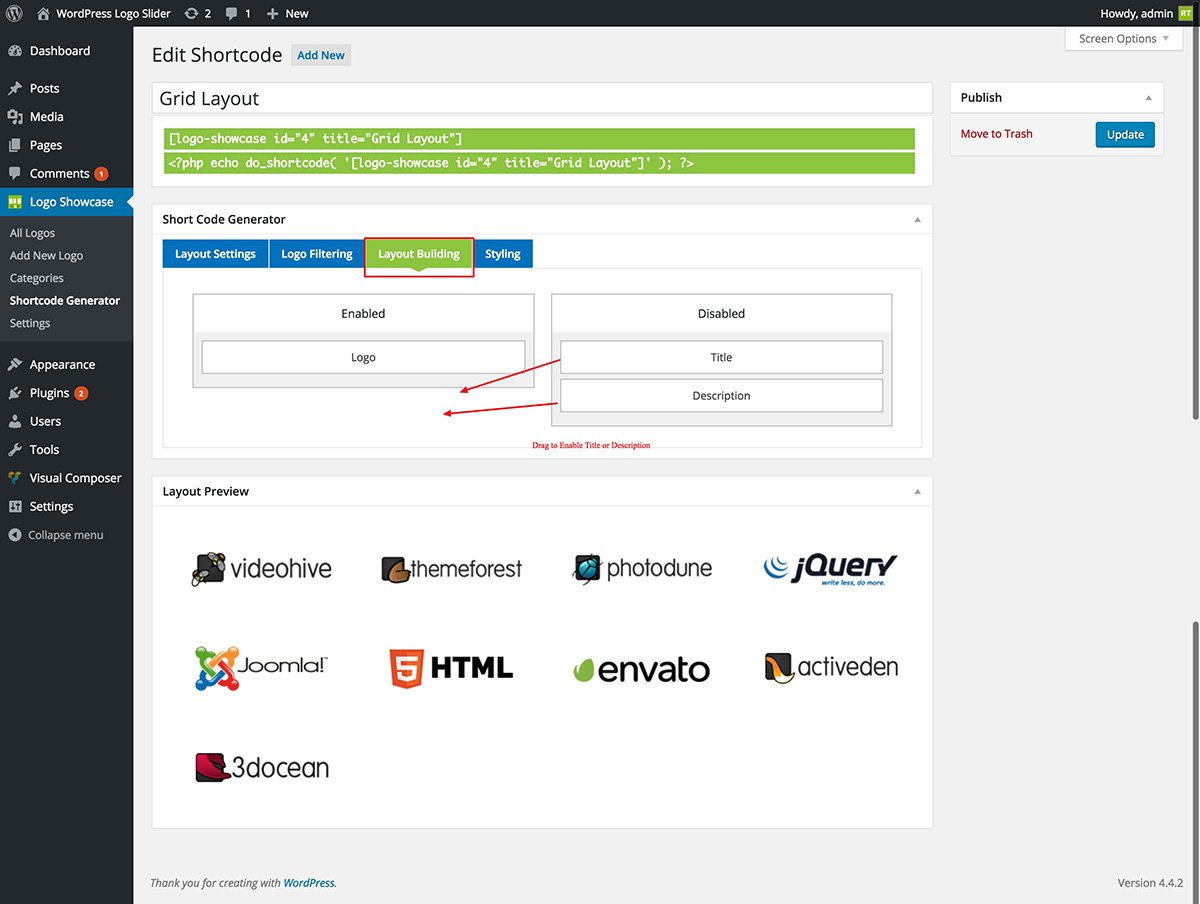Click the Logo Showcase sidebar icon
Screen dimensions: 1200x904
(x=15, y=202)
